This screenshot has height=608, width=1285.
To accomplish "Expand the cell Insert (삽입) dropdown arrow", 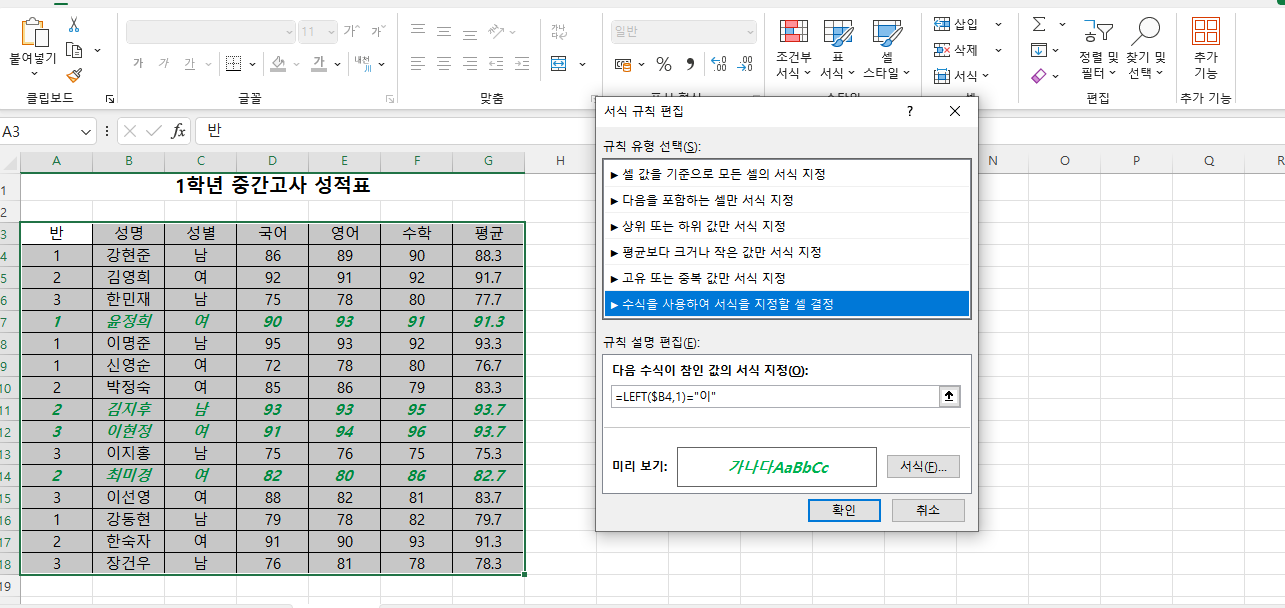I will point(987,24).
